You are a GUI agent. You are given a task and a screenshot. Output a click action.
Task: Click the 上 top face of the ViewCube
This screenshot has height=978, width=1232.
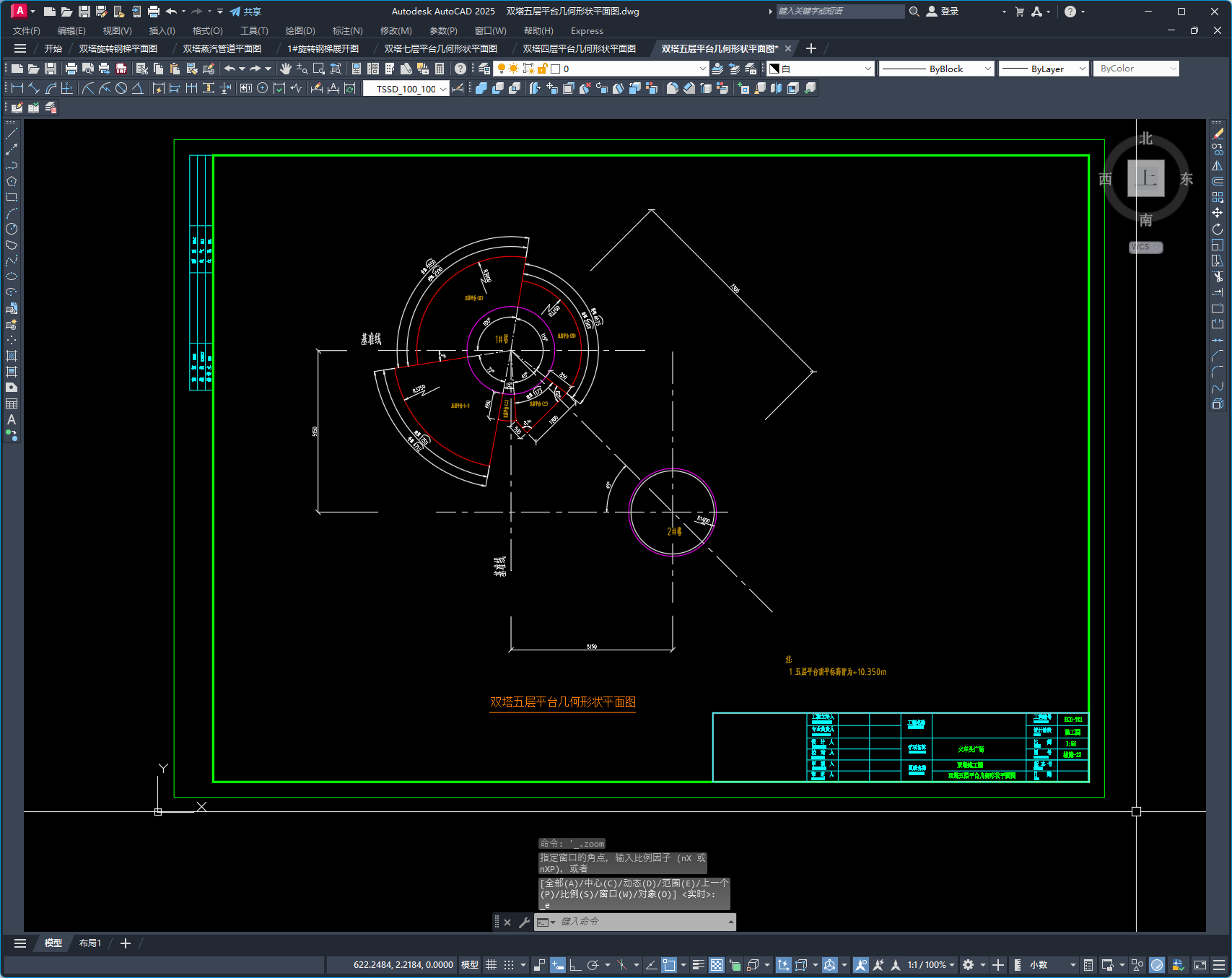pyautogui.click(x=1146, y=178)
